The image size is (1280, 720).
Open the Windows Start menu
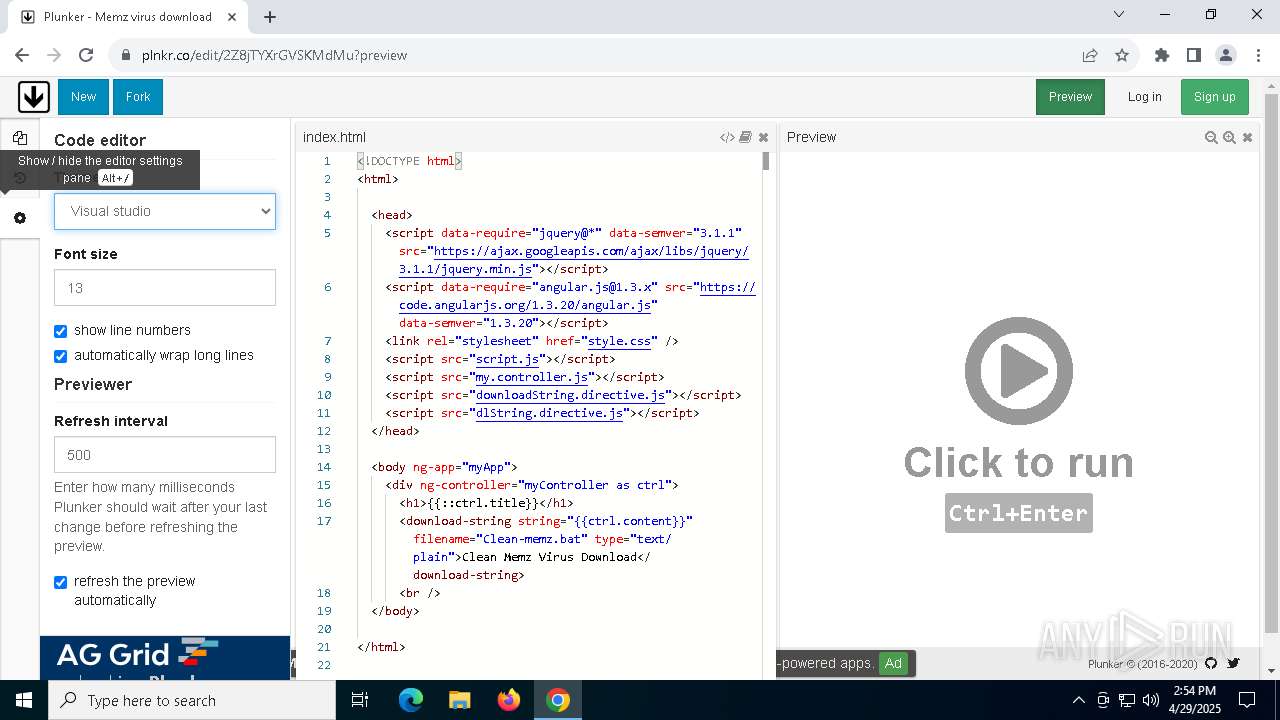(x=24, y=700)
